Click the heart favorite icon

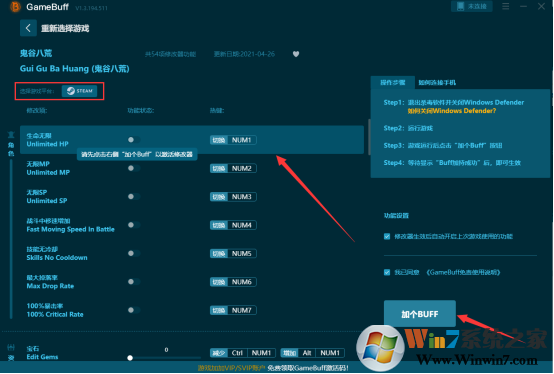point(296,54)
